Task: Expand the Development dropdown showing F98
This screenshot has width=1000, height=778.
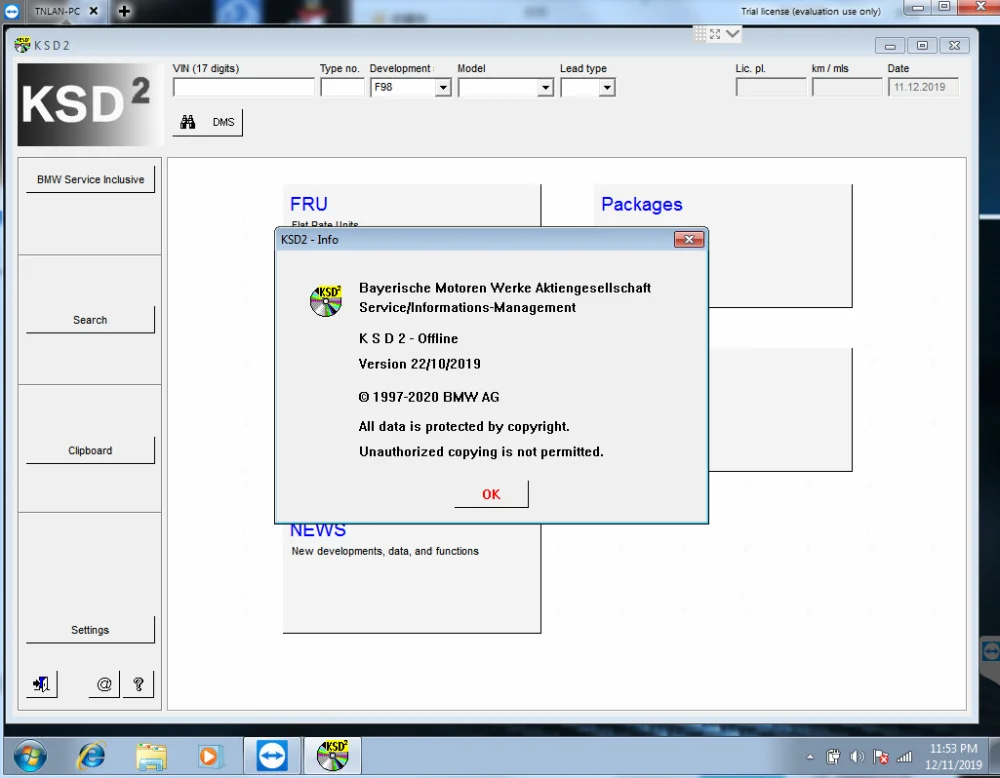Action: tap(443, 87)
